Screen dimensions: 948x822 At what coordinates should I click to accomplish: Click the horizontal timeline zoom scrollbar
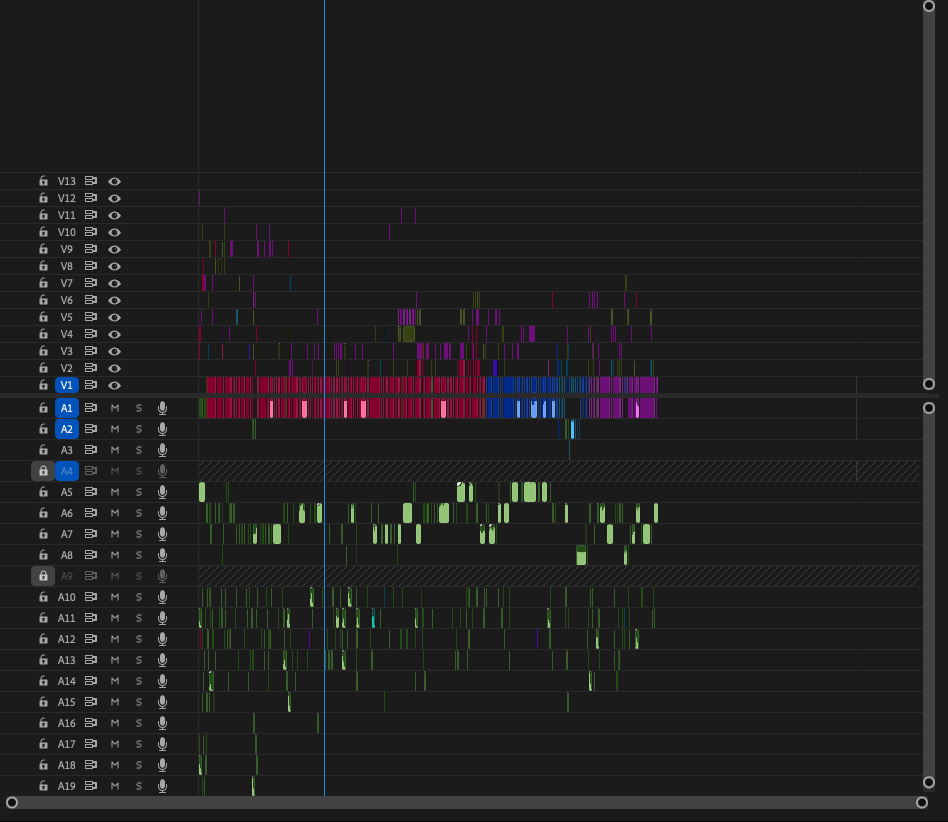point(467,802)
